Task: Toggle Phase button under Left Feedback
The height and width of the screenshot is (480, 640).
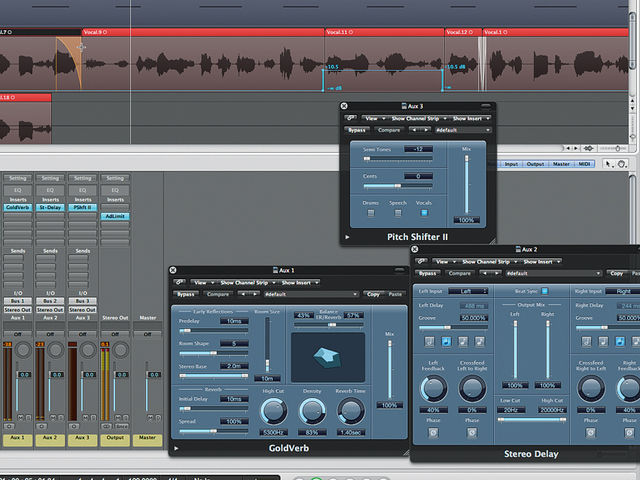Action: [x=433, y=433]
